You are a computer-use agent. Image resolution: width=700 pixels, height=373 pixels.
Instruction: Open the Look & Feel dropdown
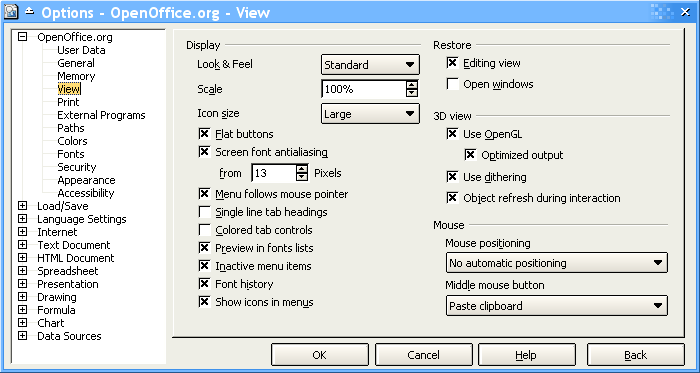click(x=370, y=65)
